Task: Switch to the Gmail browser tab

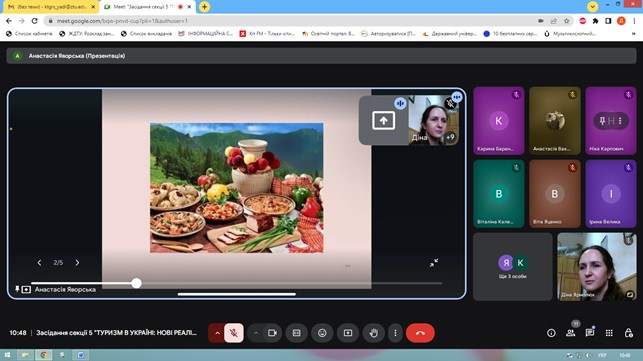Action: click(x=50, y=7)
